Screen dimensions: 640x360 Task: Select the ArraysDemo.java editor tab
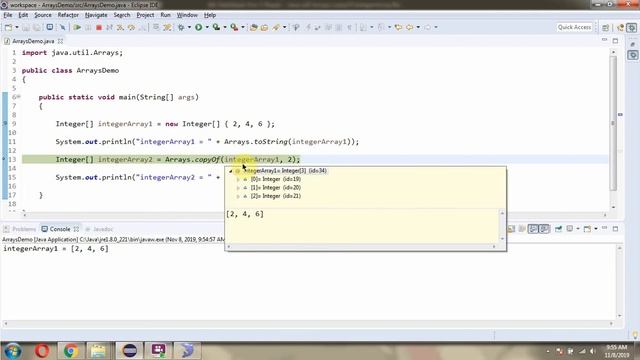[x=33, y=41]
